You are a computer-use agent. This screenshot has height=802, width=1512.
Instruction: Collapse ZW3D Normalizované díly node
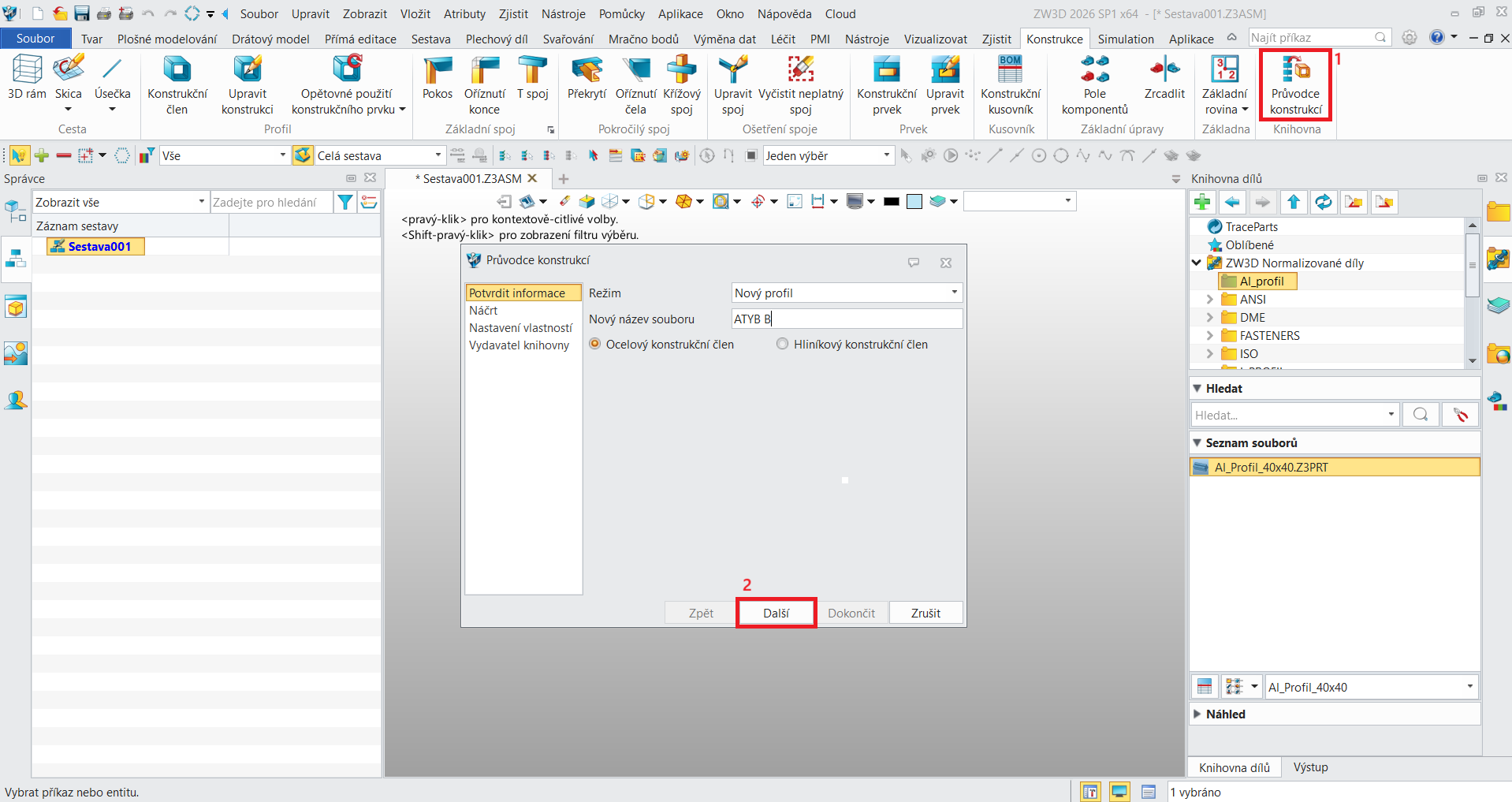pyautogui.click(x=1197, y=263)
